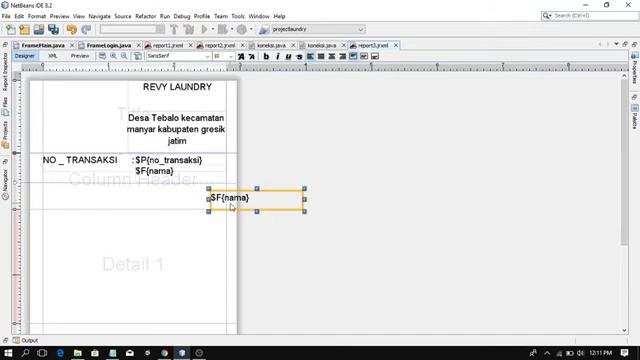The height and width of the screenshot is (360, 640).
Task: Click the Save All toolbar icon
Action: tap(53, 29)
